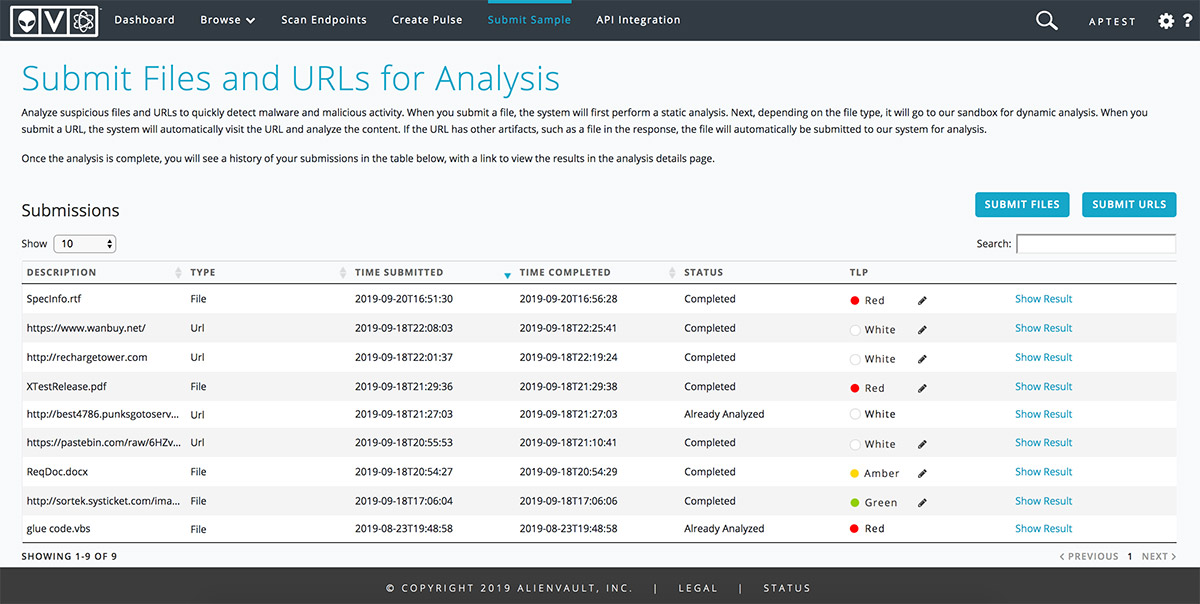1200x604 pixels.
Task: Open Show Result for best4786.punksgotoserv row
Action: (1043, 414)
